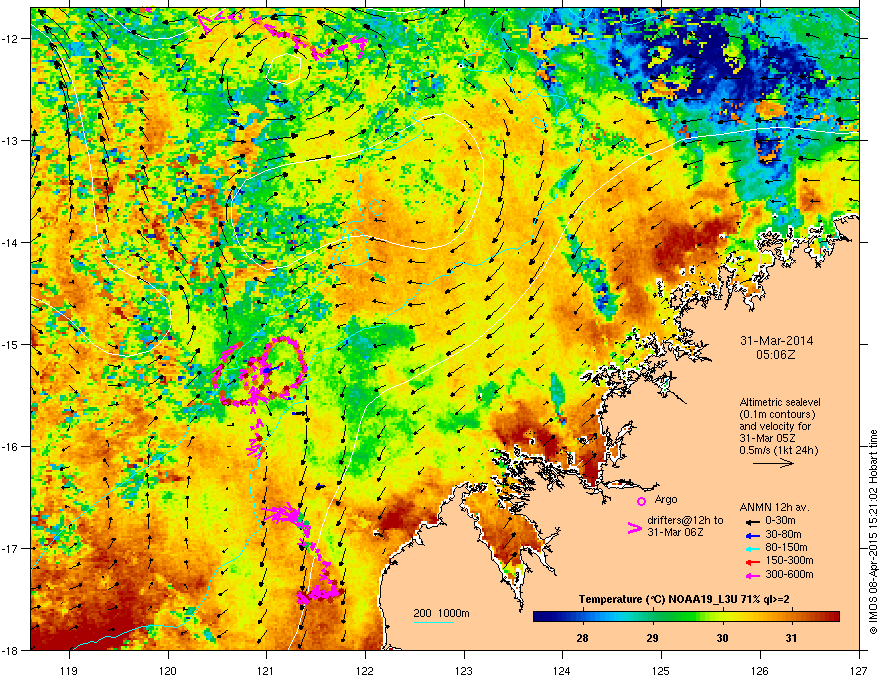The width and height of the screenshot is (880, 680).
Task: Click the latitude axis label -16
Action: 11,447
